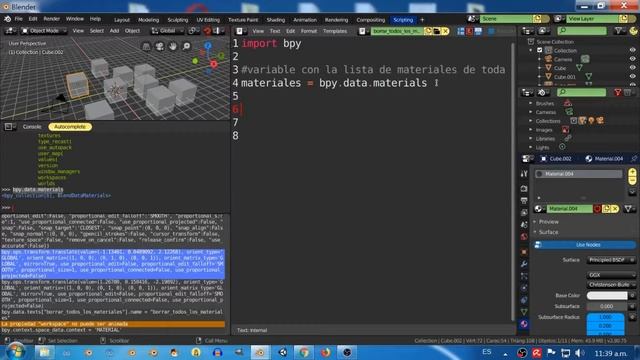Image resolution: width=640 pixels, height=360 pixels.
Task: Toggle the Collection exclude checkbox in outliner
Action: click(x=540, y=50)
